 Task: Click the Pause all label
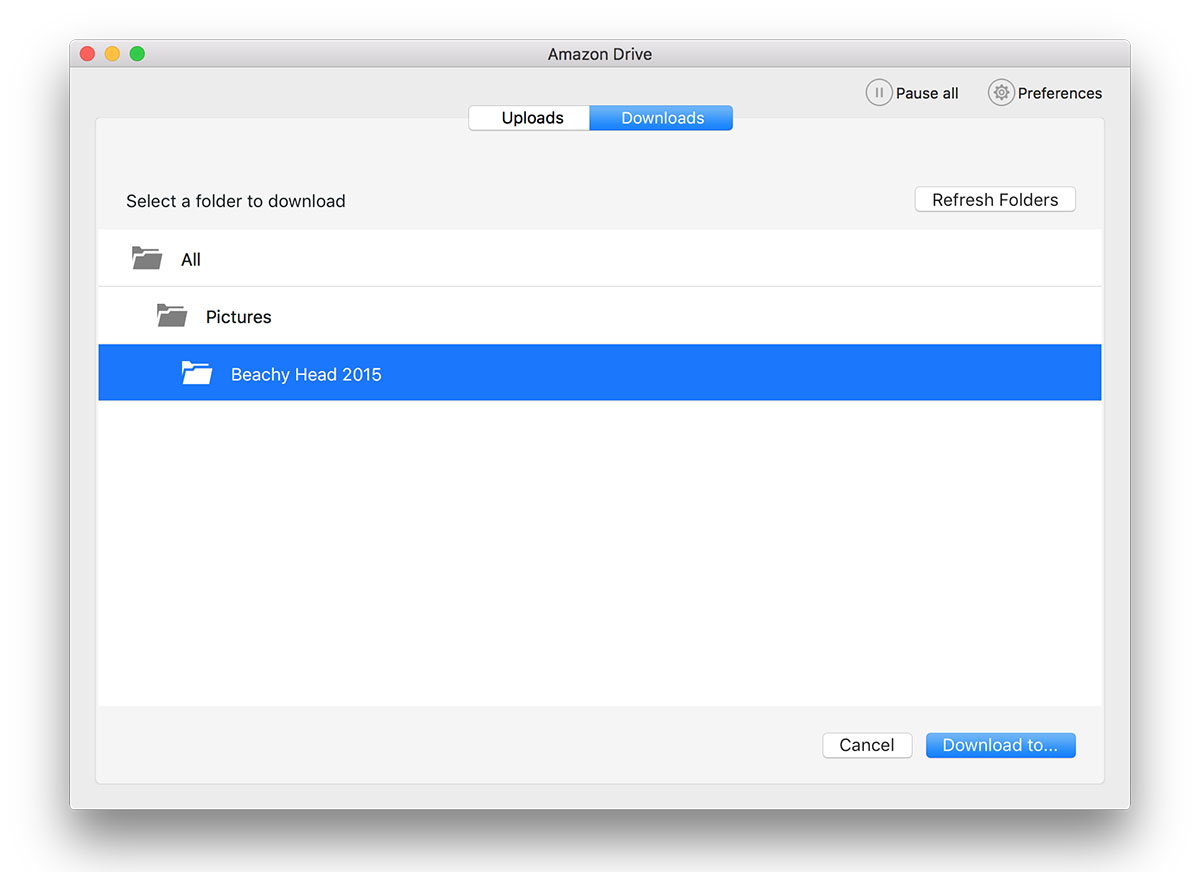click(x=927, y=93)
